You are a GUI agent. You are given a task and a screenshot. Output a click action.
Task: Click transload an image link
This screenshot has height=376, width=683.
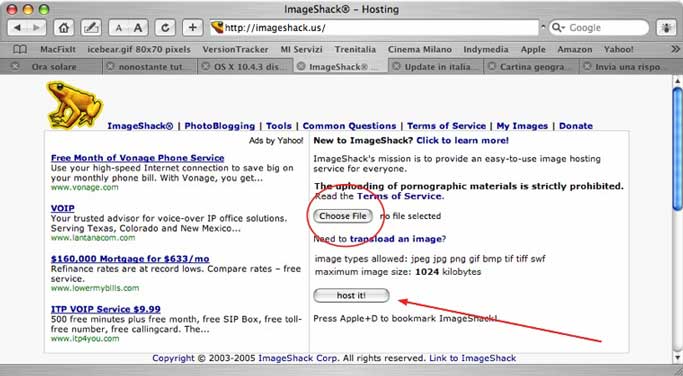(396, 239)
